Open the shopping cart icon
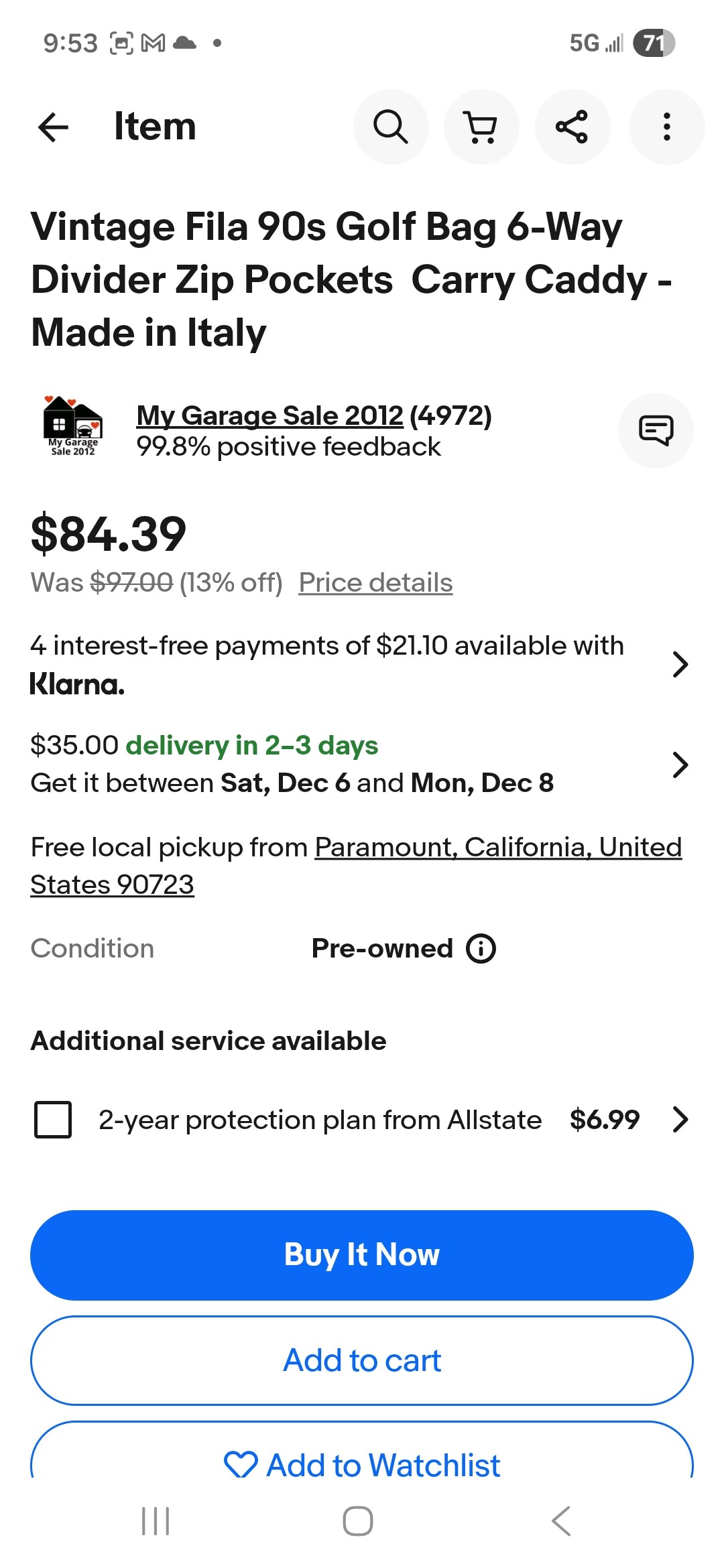The width and height of the screenshot is (724, 1568). [x=481, y=127]
